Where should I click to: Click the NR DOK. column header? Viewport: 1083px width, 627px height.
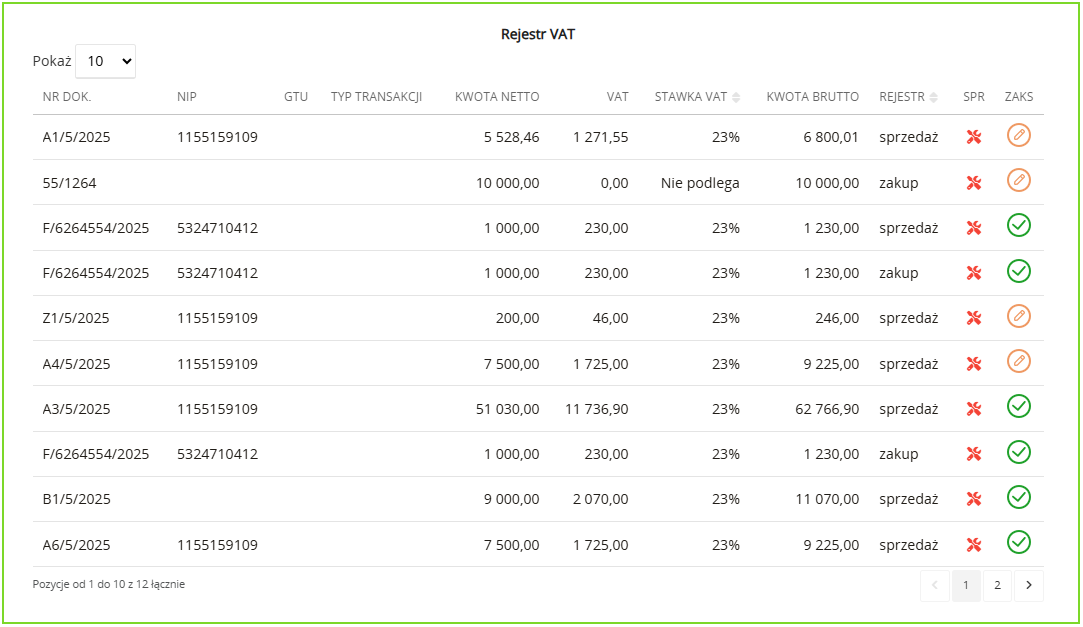(67, 97)
